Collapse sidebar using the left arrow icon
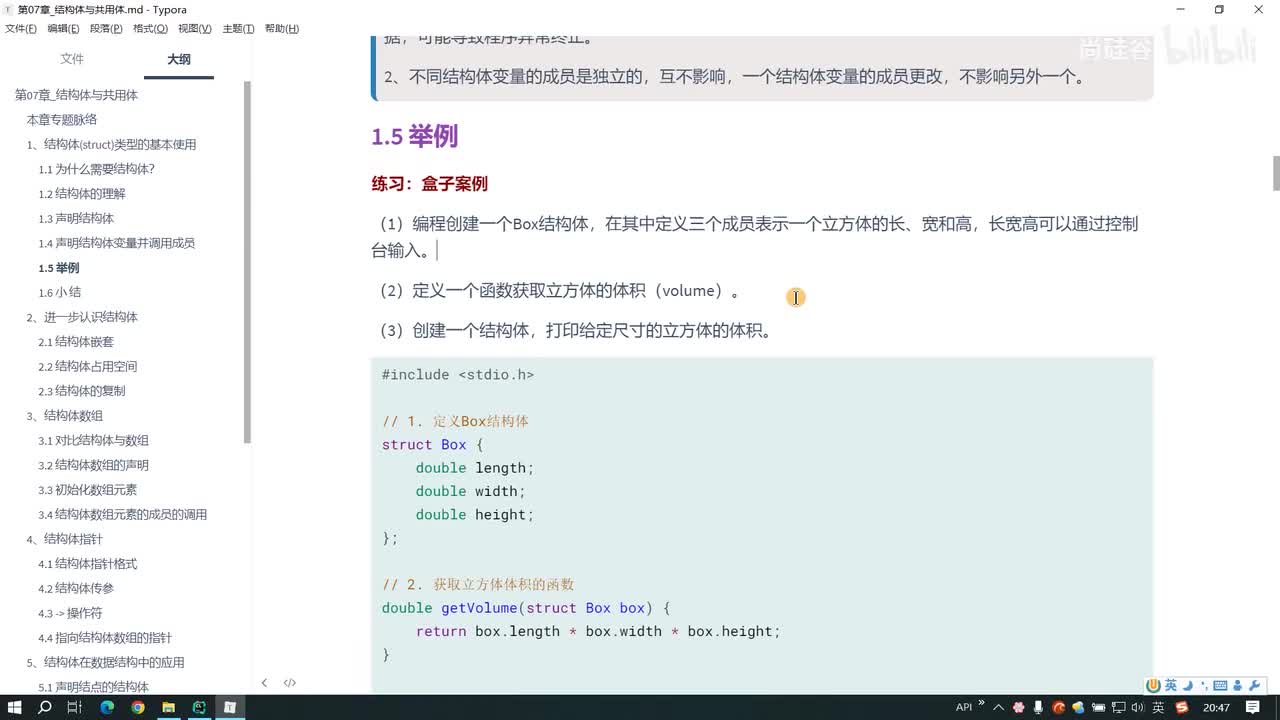 pos(264,683)
